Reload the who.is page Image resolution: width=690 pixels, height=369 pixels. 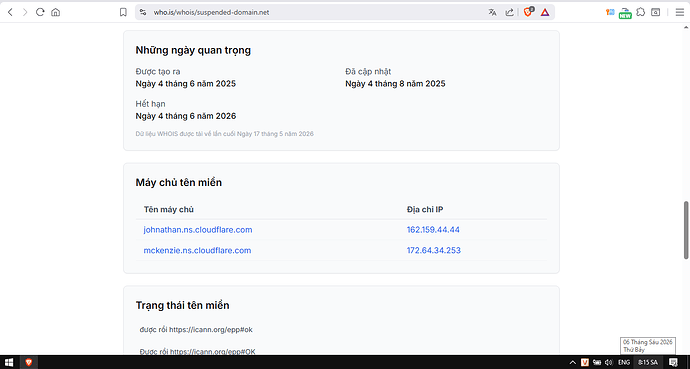(x=40, y=12)
